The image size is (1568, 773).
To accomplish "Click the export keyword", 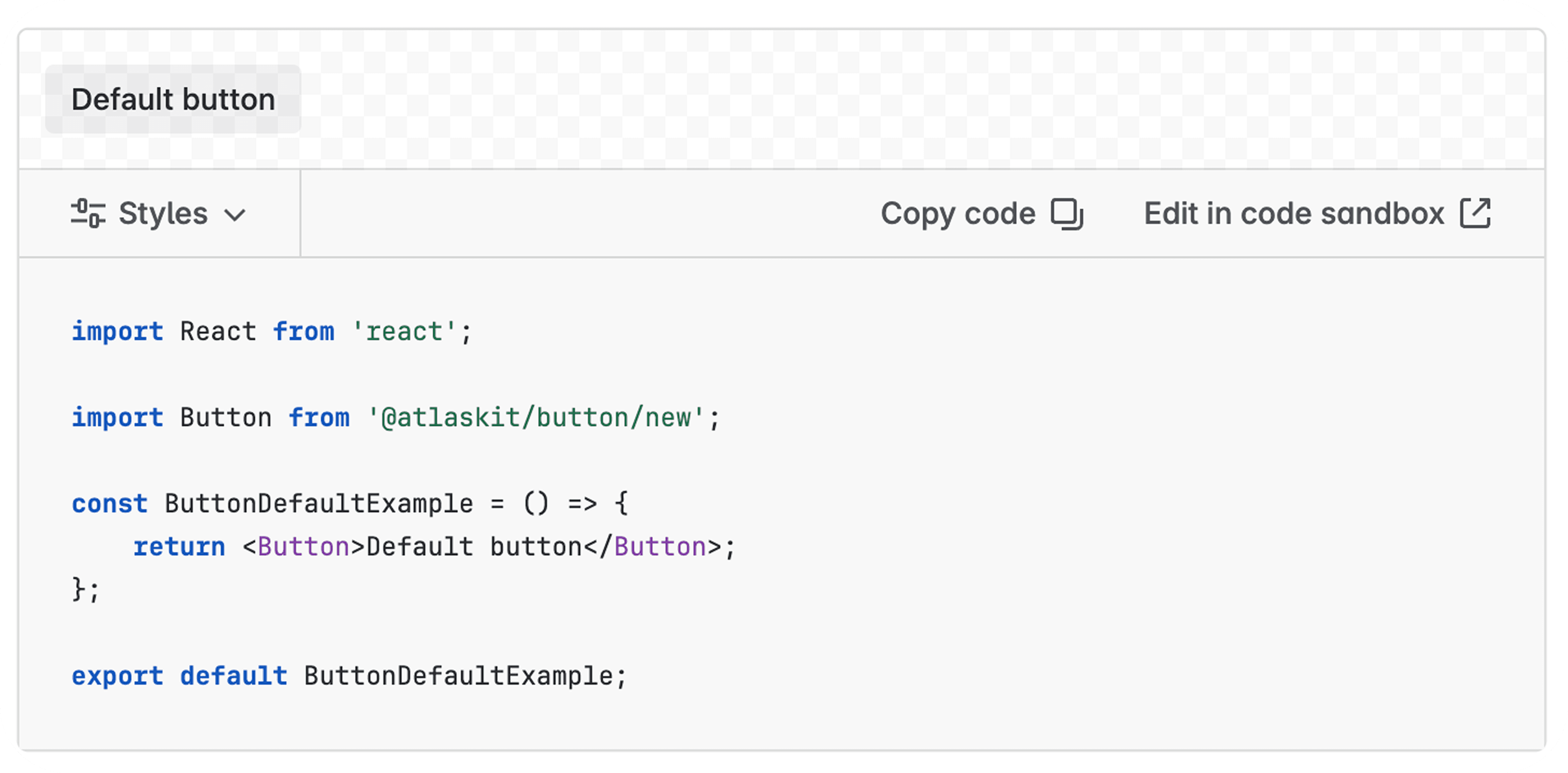I will [118, 676].
